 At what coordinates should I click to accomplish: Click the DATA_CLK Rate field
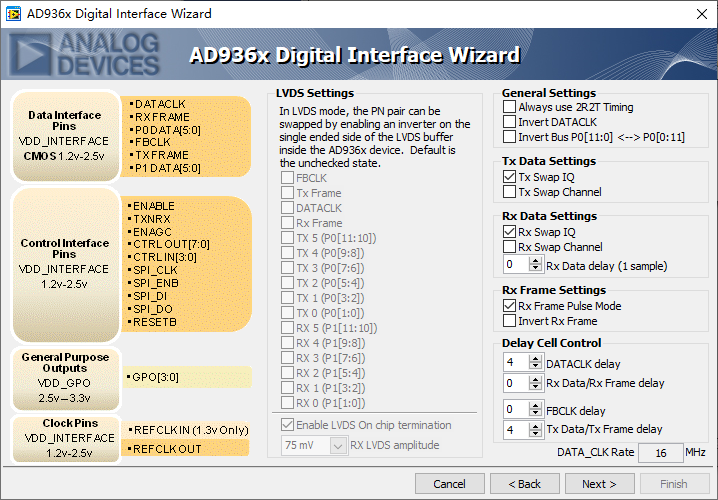coord(660,453)
